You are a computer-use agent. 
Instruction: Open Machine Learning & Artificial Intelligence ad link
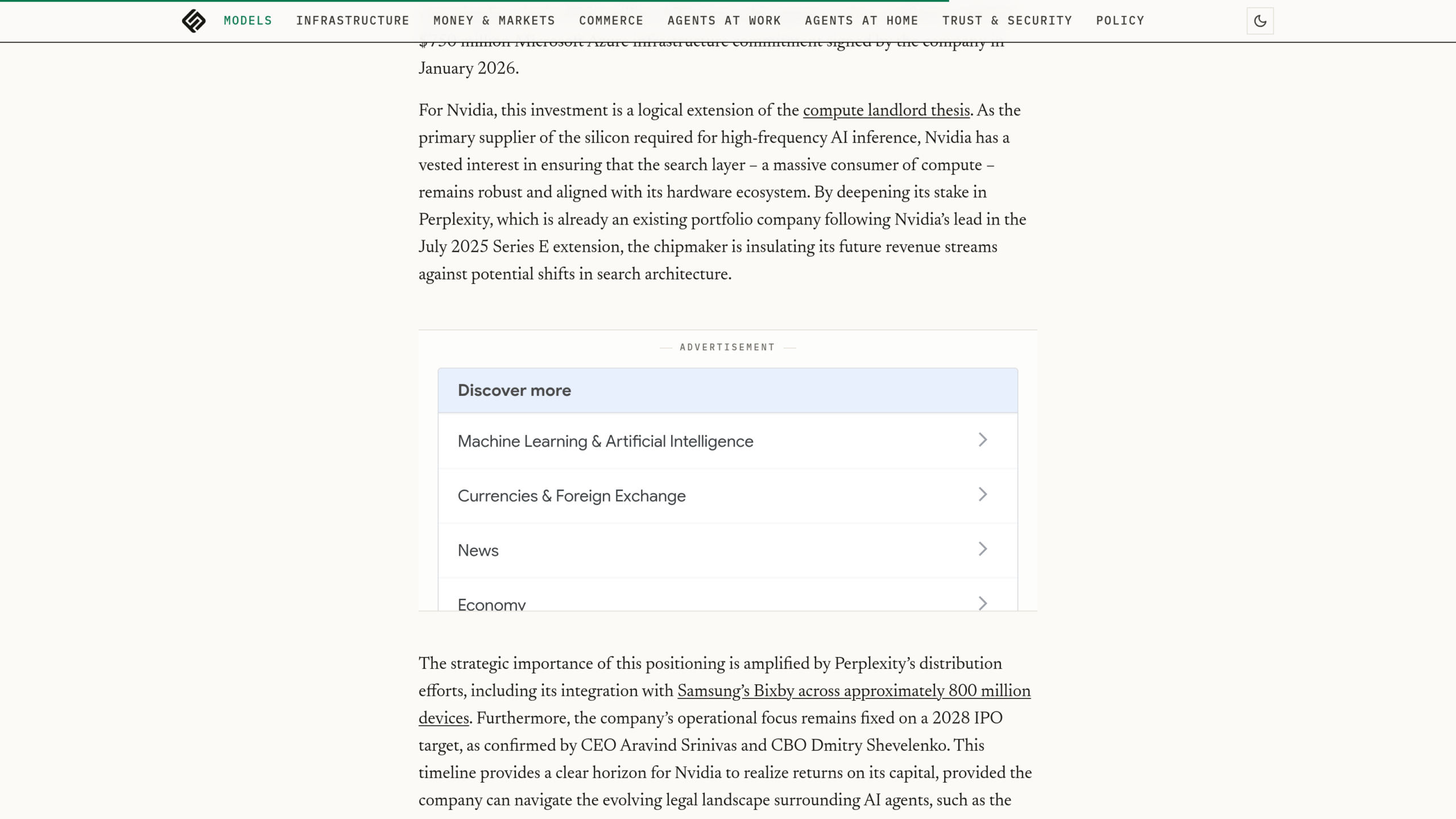(727, 441)
